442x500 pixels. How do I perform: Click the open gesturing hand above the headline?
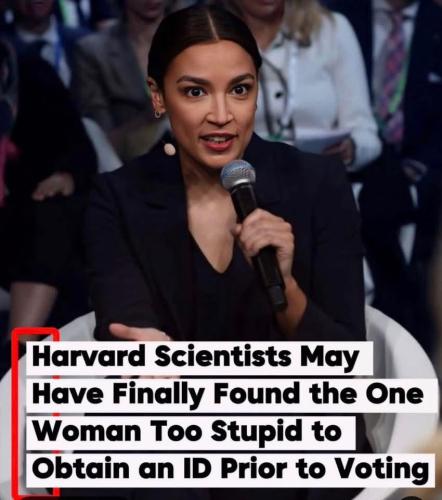point(138,333)
